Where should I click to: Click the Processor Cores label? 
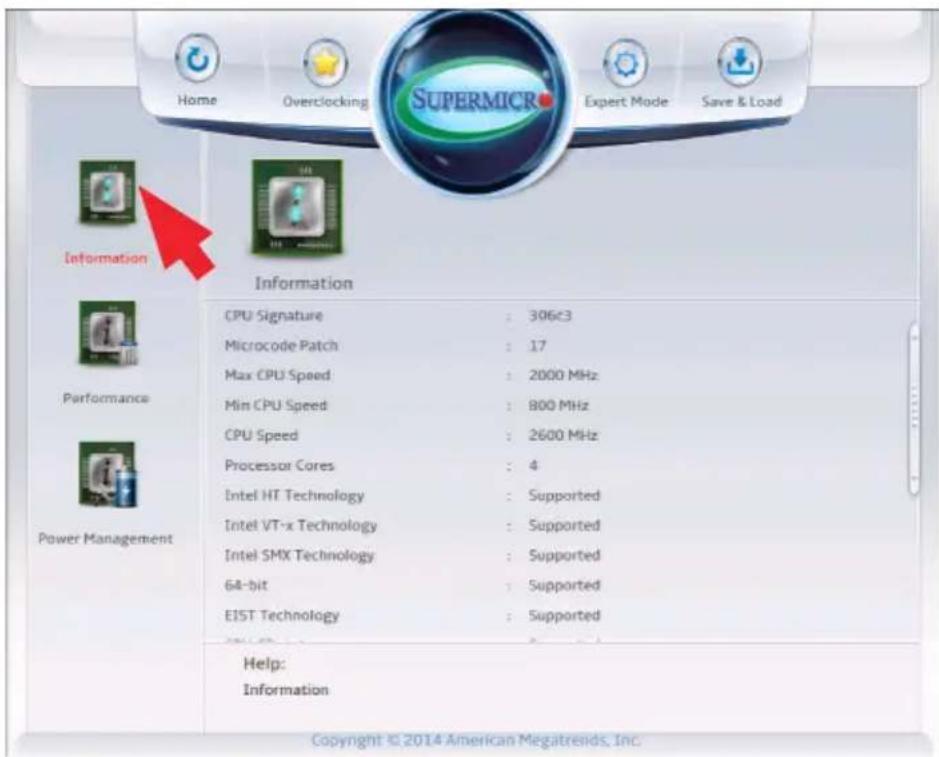pyautogui.click(x=279, y=465)
